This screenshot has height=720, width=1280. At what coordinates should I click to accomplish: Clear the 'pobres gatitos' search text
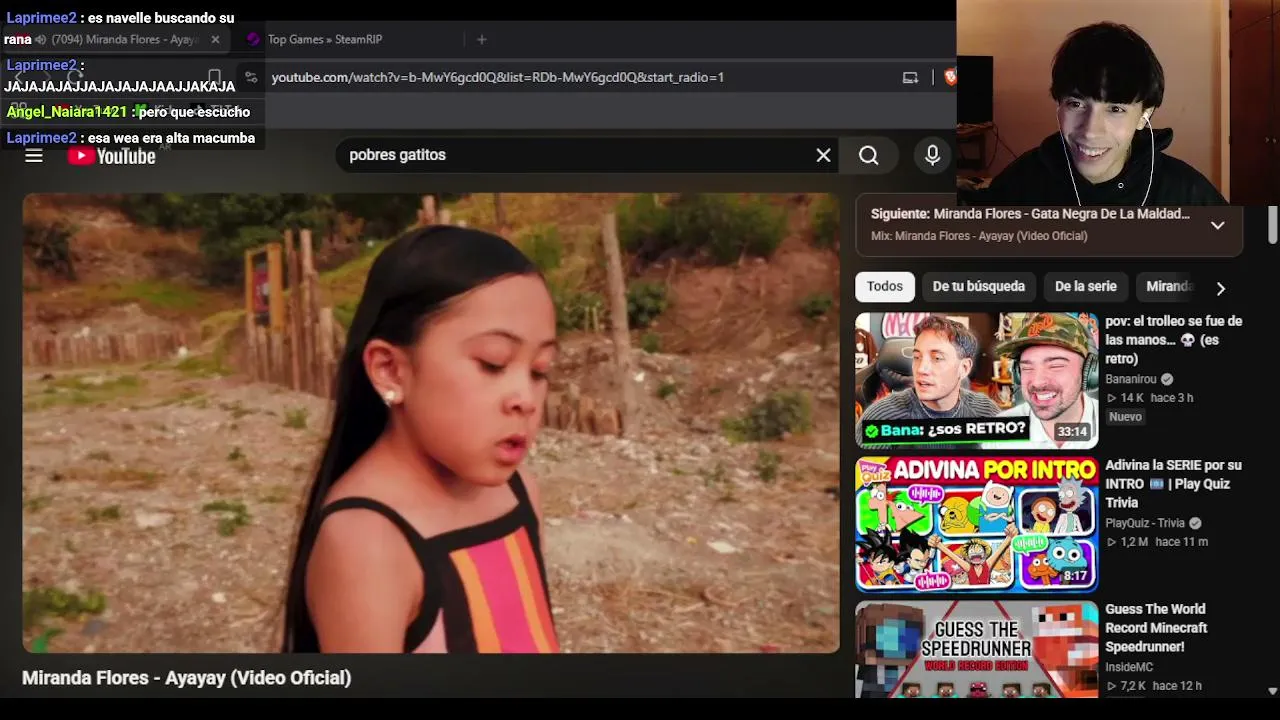(x=823, y=155)
